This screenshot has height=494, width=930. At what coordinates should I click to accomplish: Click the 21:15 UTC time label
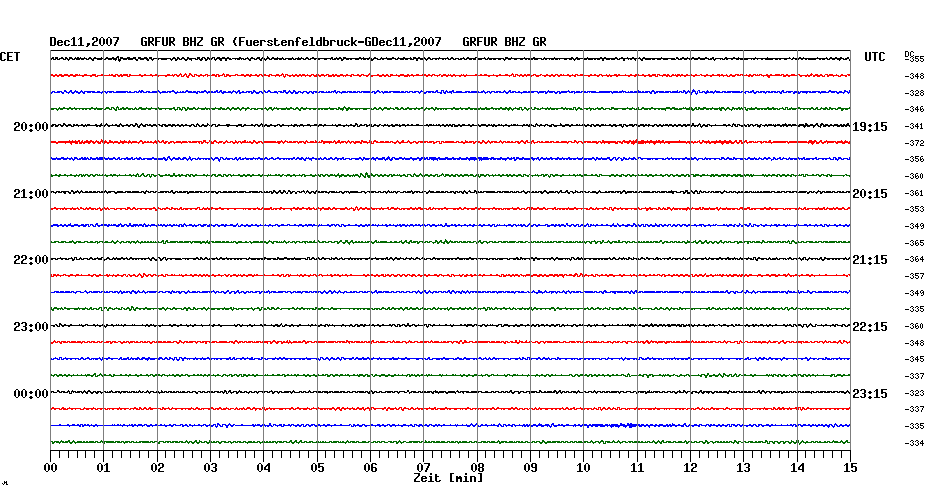[x=870, y=260]
